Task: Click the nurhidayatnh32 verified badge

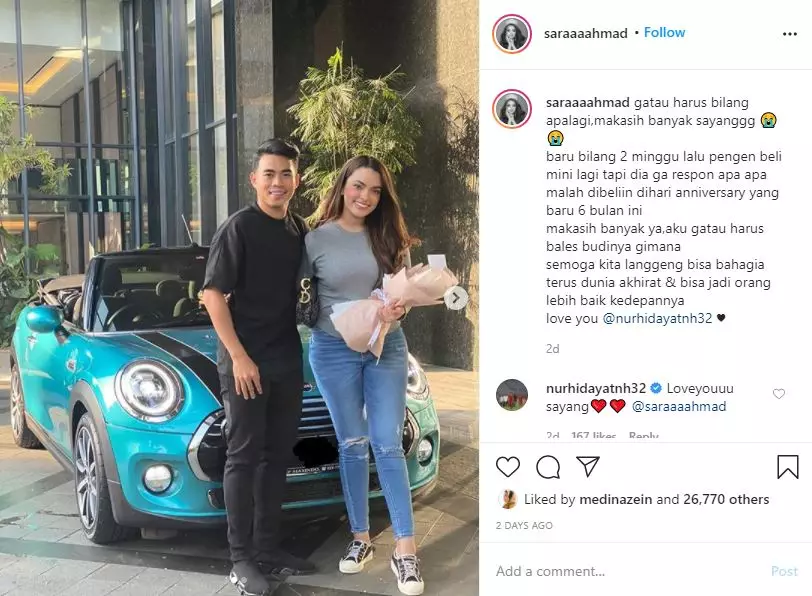Action: click(x=656, y=388)
